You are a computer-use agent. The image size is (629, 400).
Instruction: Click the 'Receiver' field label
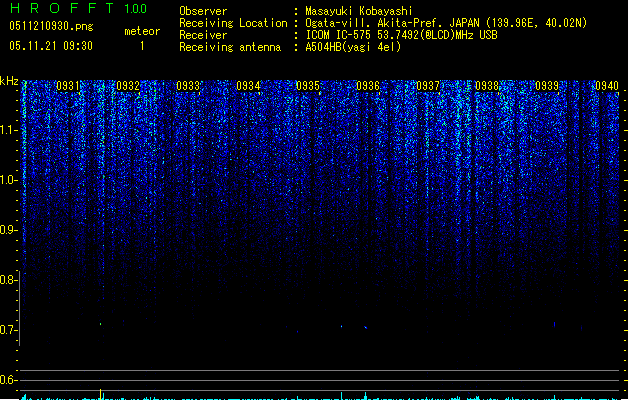click(203, 35)
